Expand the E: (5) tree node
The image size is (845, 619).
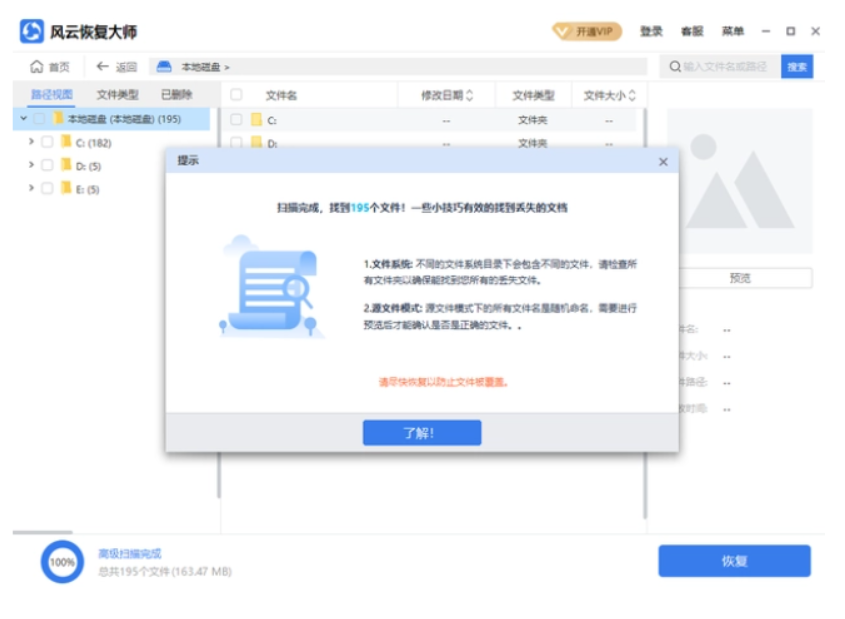point(31,188)
